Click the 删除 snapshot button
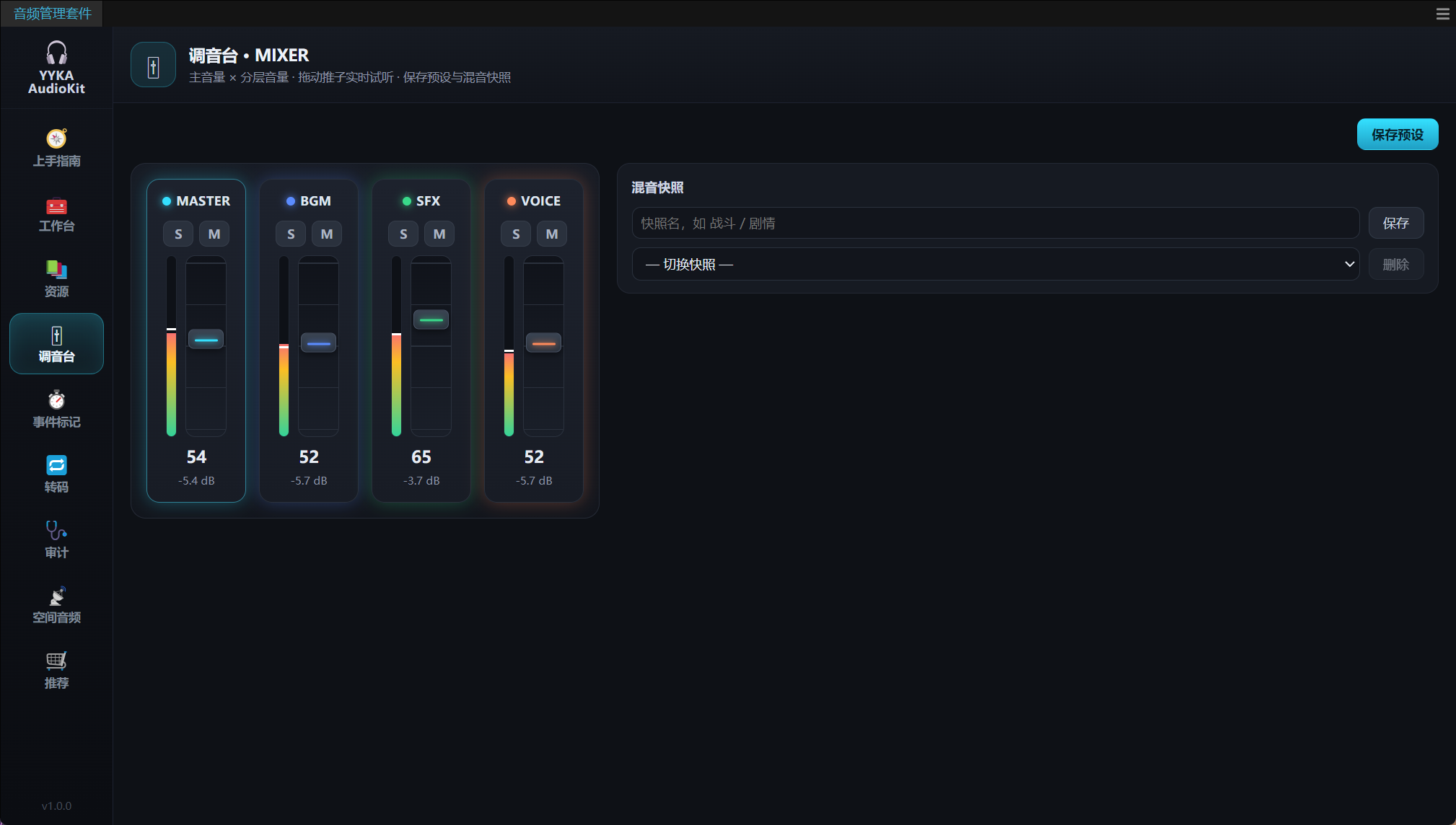The height and width of the screenshot is (825, 1456). click(1396, 264)
